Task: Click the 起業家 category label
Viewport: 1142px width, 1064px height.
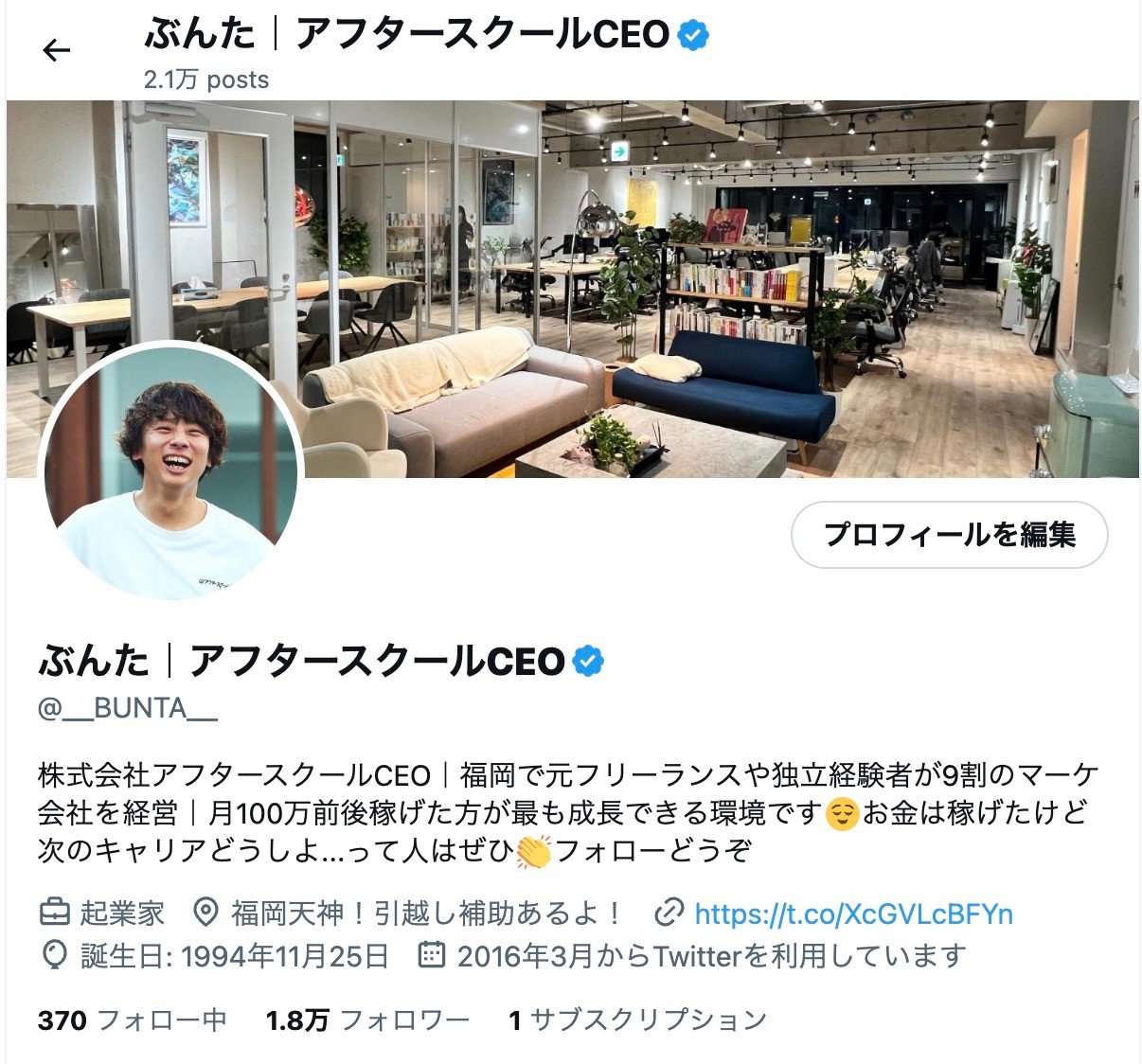Action: pyautogui.click(x=122, y=913)
